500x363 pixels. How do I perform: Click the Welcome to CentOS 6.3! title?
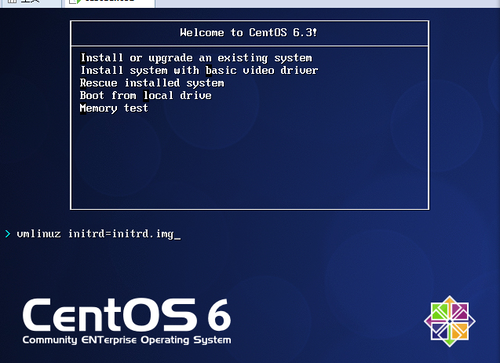(x=249, y=32)
